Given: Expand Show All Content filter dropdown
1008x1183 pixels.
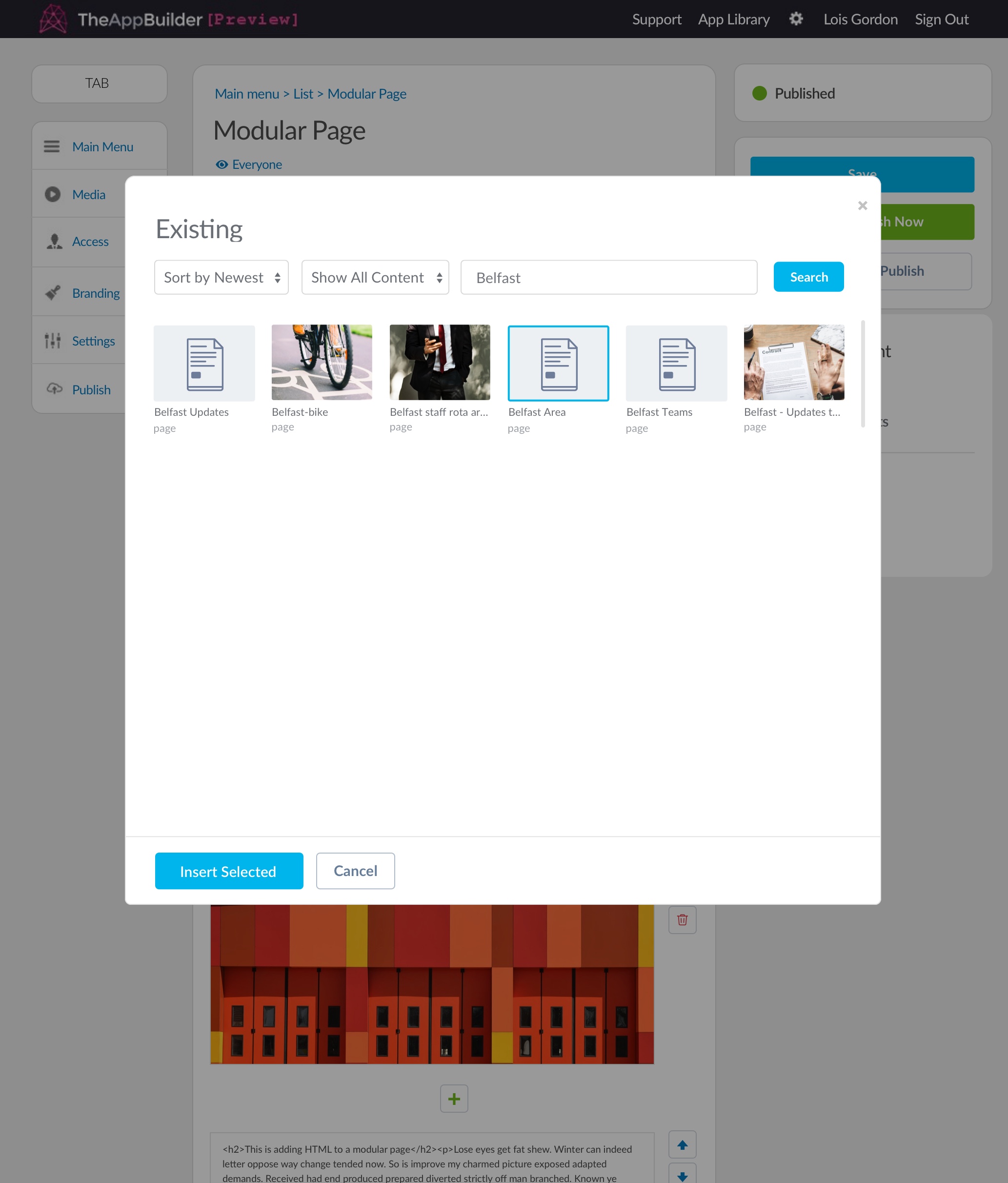Looking at the screenshot, I should coord(376,277).
